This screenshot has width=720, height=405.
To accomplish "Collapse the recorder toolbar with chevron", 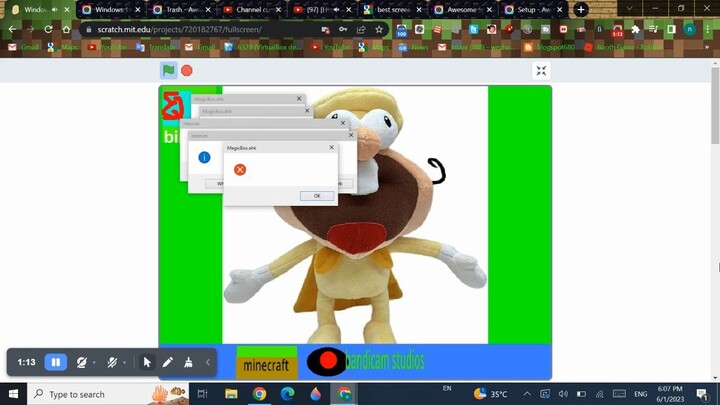I will pyautogui.click(x=208, y=362).
